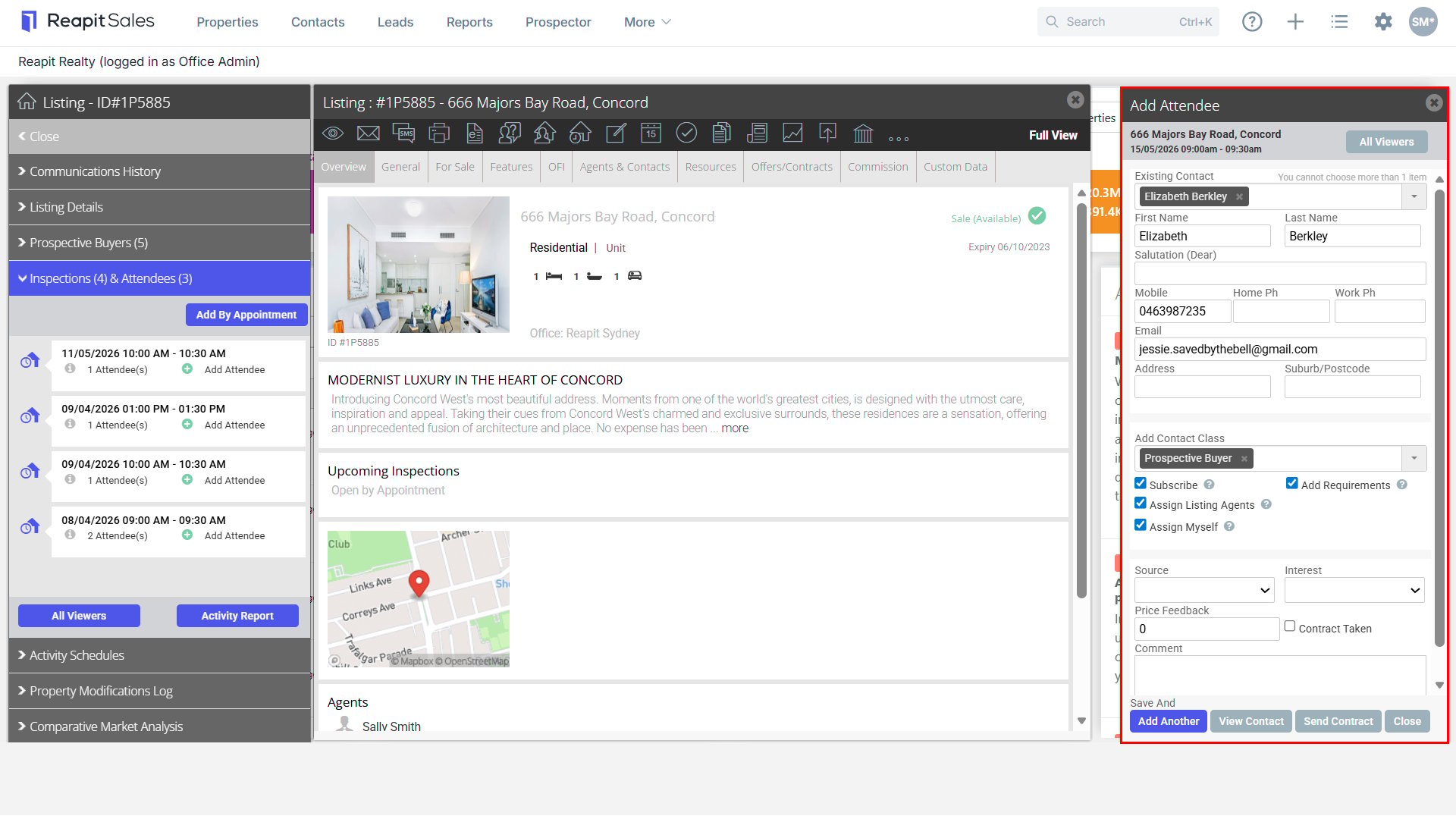This screenshot has height=819, width=1456.
Task: Click the bank building icon in toolbar
Action: coord(863,133)
